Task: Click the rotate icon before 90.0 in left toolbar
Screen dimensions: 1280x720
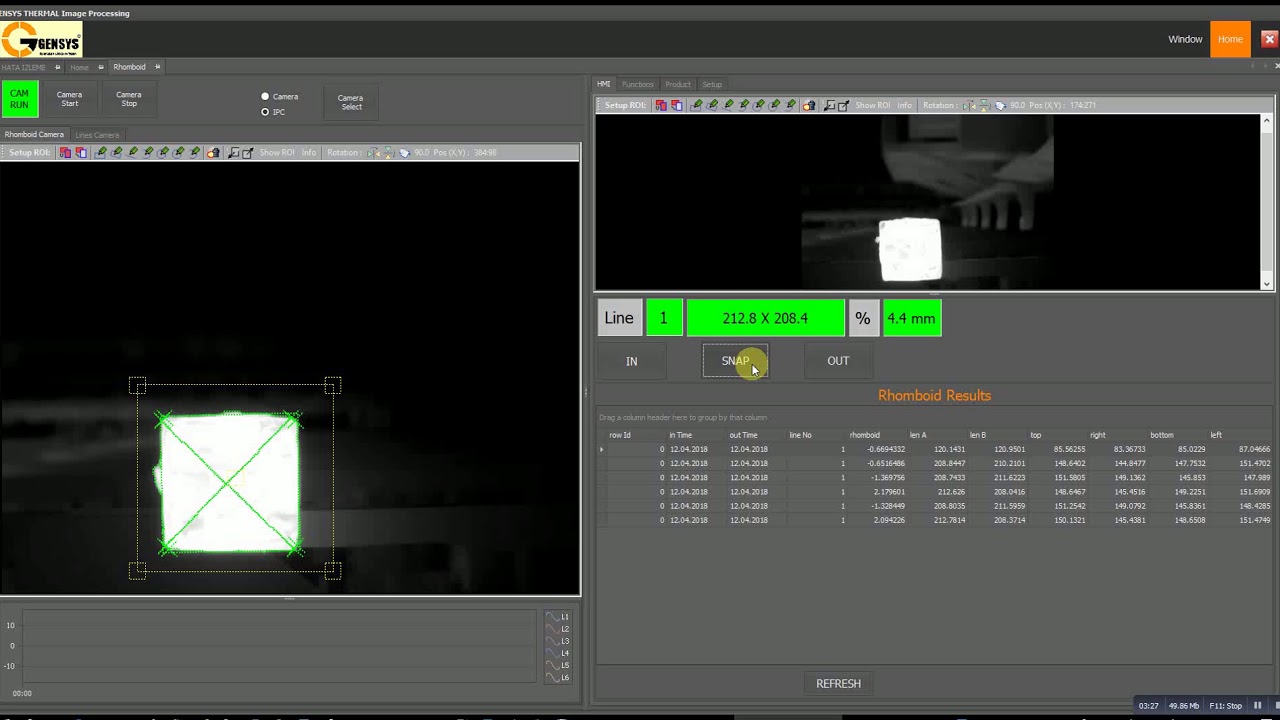Action: coord(404,152)
